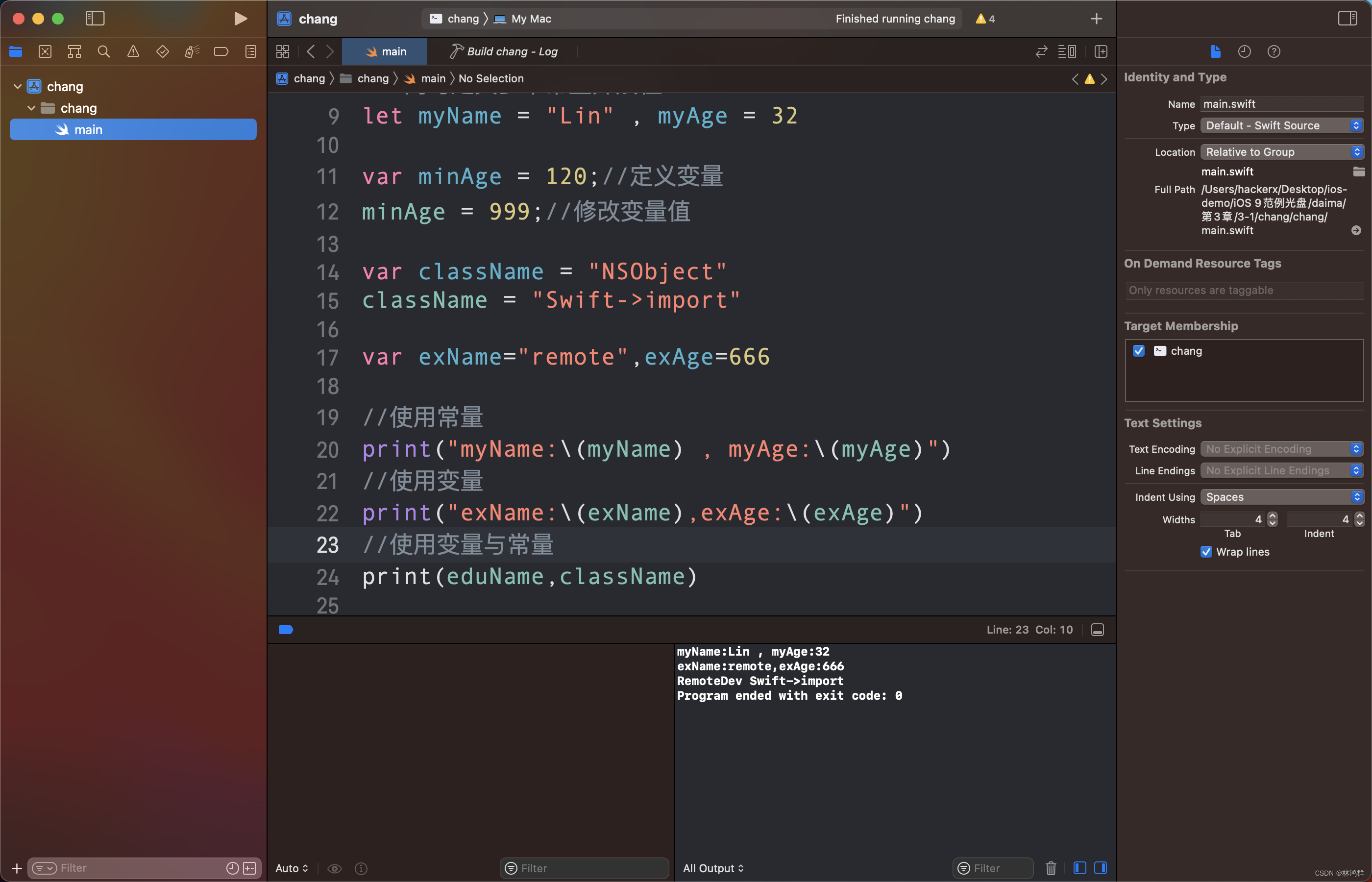Open the Find navigator magnifier
Viewport: 1372px width, 882px height.
coord(104,51)
